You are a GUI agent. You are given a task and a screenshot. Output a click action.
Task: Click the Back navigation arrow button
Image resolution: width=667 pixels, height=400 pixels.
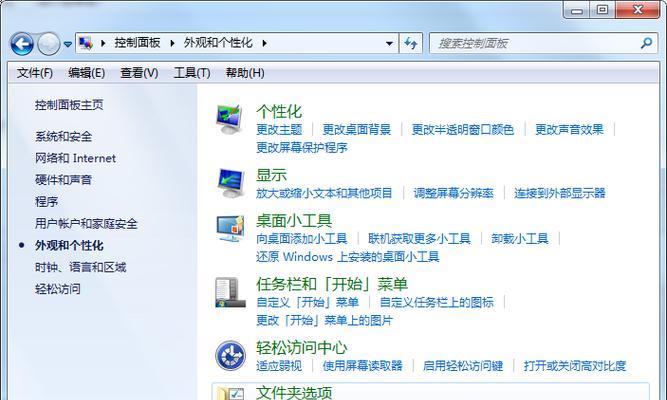(x=22, y=43)
